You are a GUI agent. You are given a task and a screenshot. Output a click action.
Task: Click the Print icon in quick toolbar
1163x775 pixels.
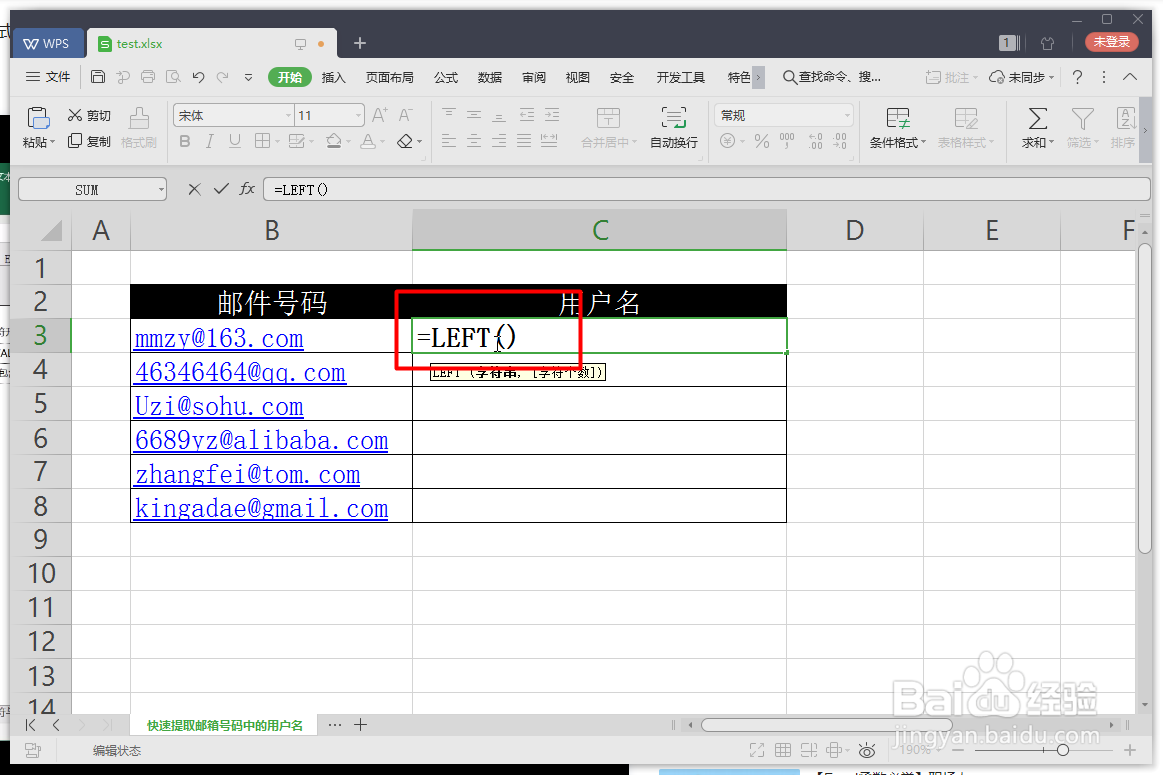point(148,77)
